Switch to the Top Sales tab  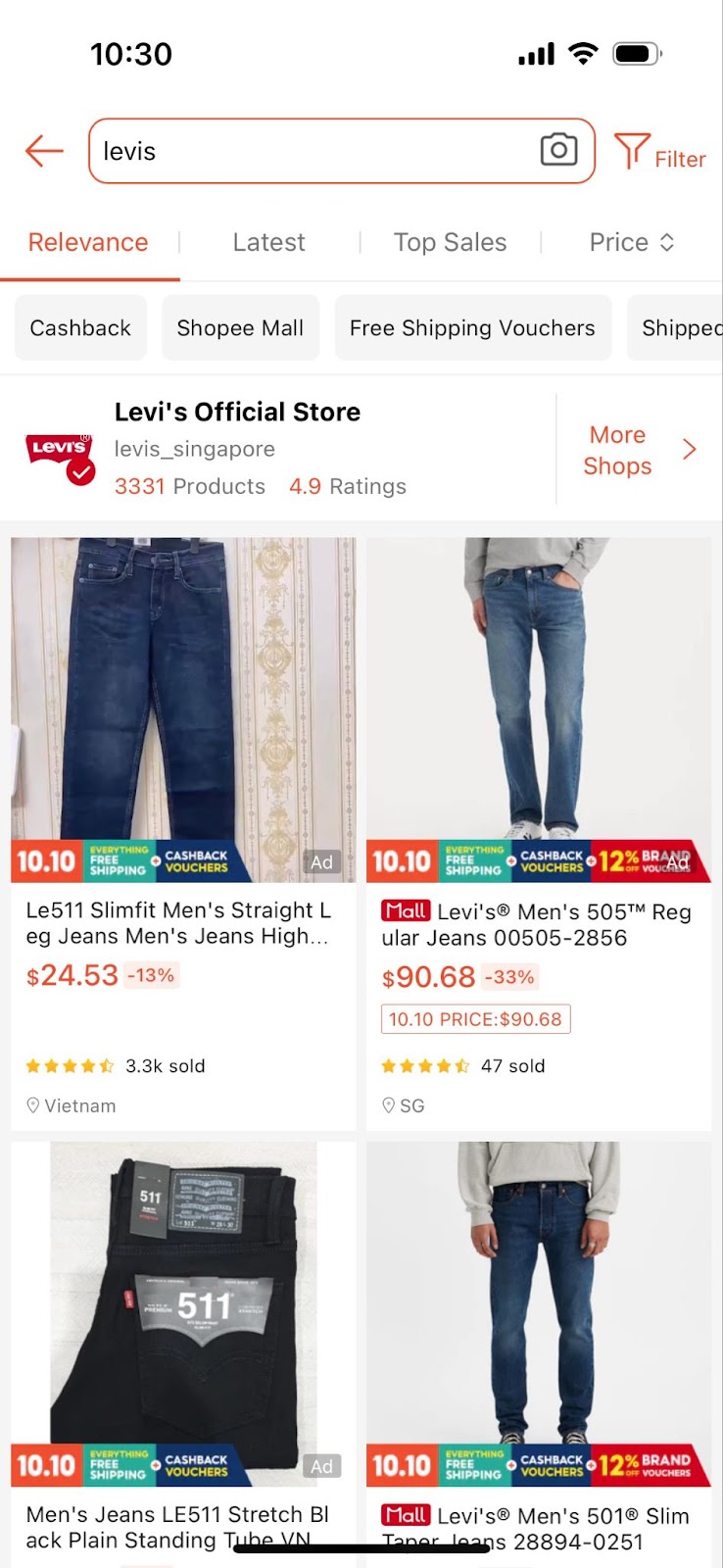[450, 242]
